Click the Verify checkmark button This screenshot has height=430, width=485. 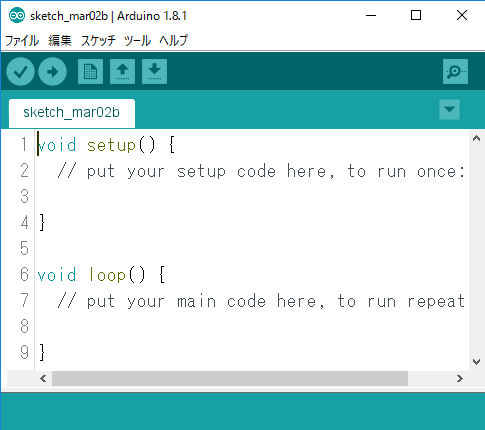click(x=20, y=72)
